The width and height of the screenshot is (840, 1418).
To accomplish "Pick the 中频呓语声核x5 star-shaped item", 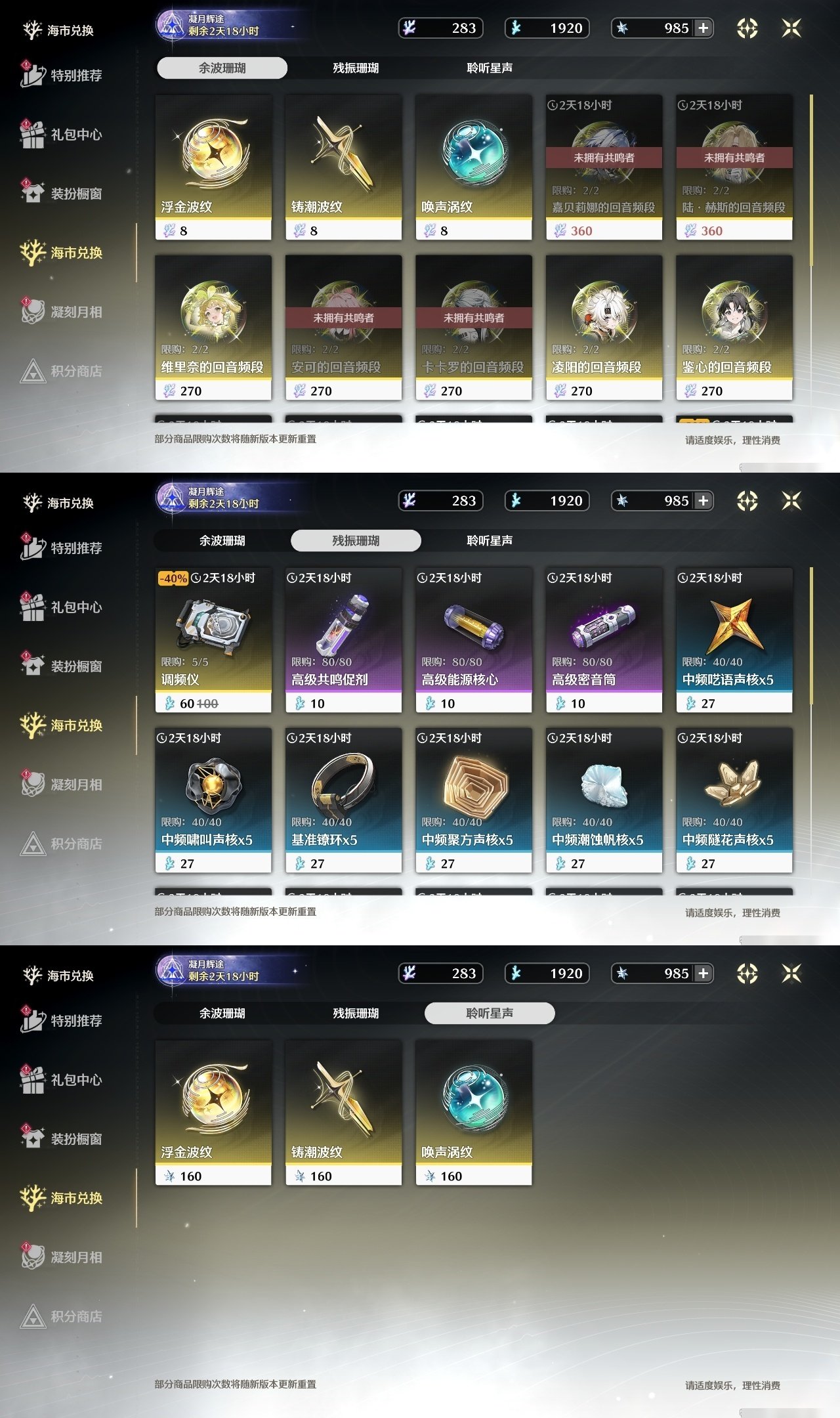I will (x=734, y=624).
